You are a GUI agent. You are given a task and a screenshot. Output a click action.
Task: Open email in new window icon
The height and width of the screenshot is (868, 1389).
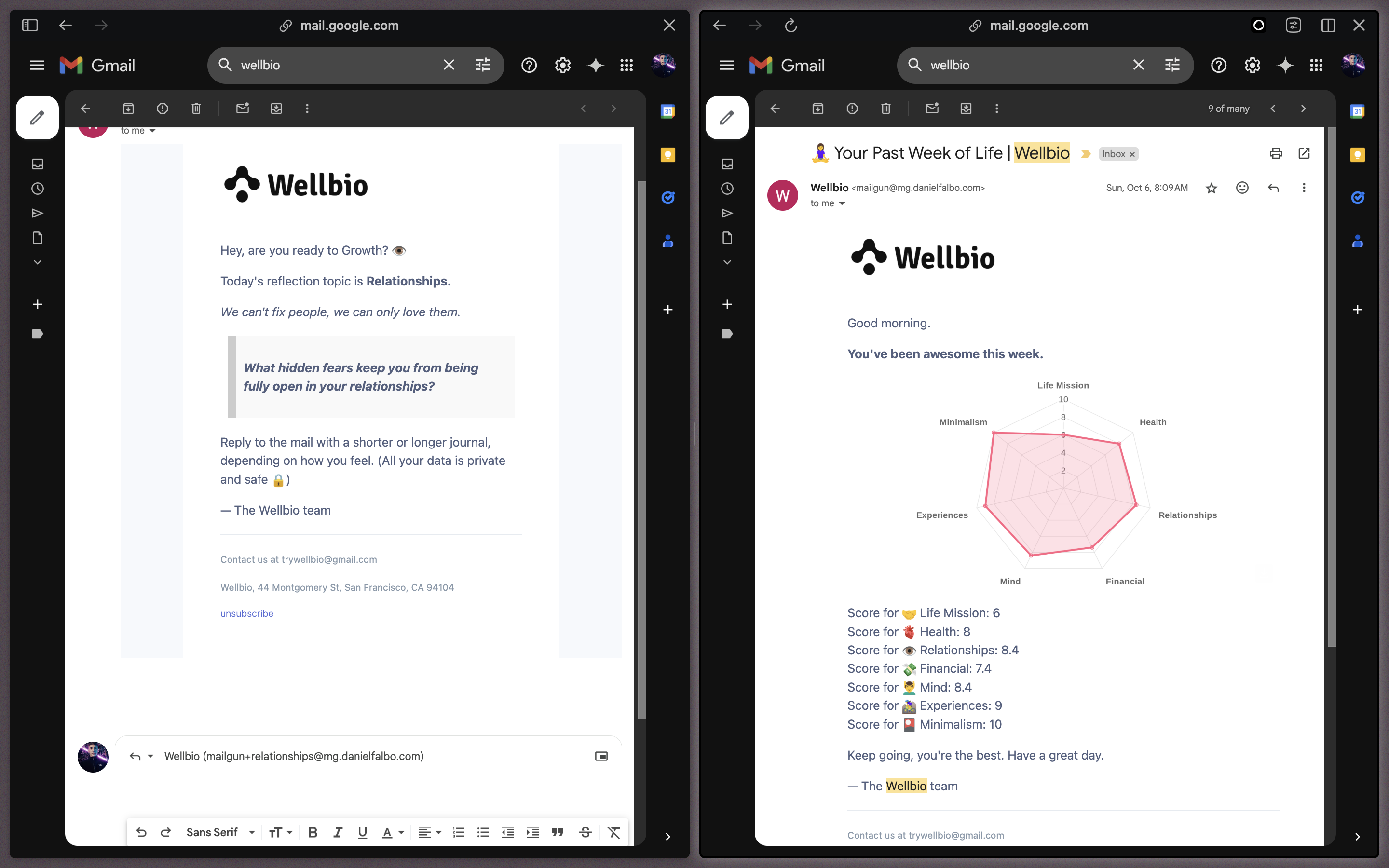[1304, 153]
